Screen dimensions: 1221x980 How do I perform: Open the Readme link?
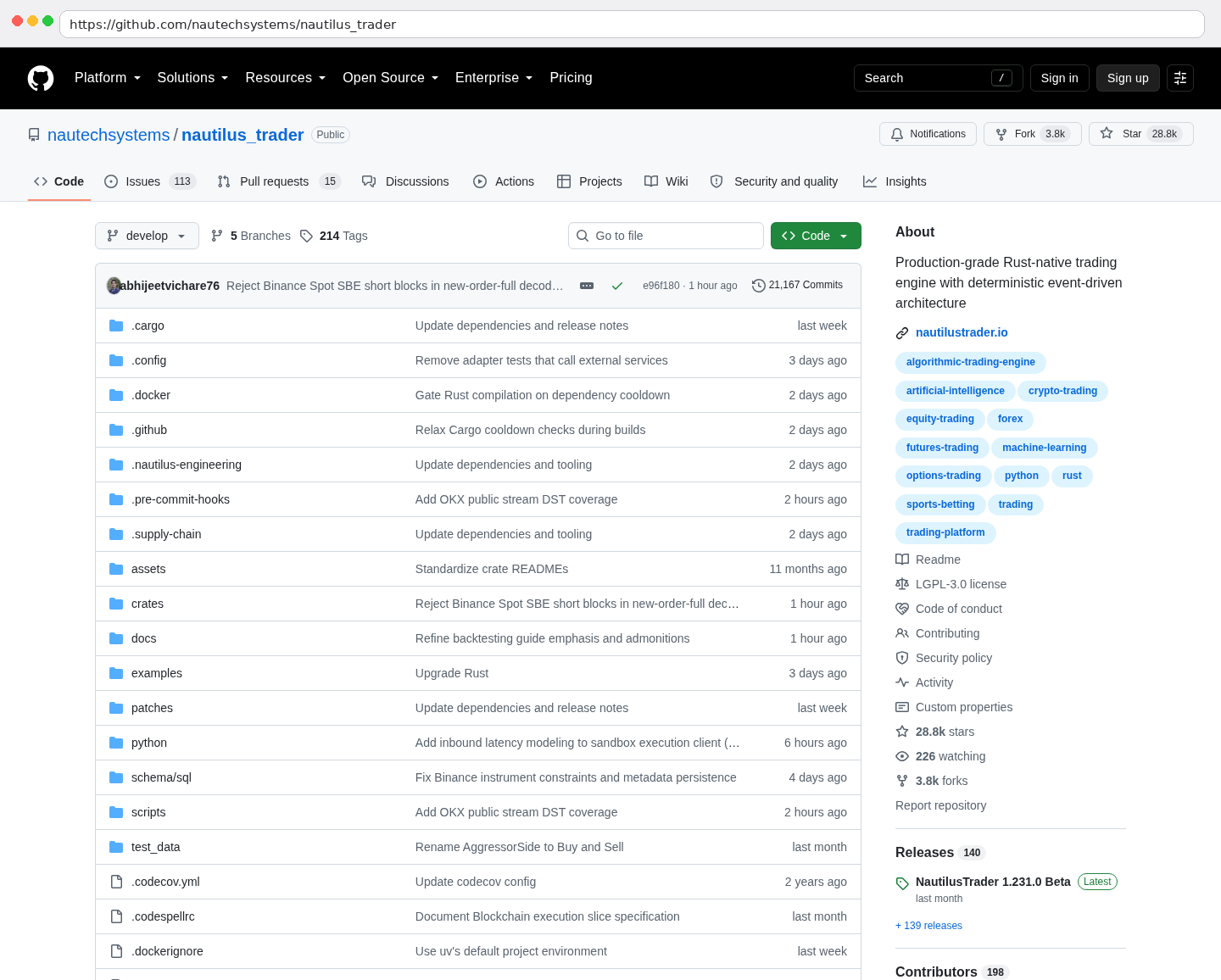click(x=928, y=560)
